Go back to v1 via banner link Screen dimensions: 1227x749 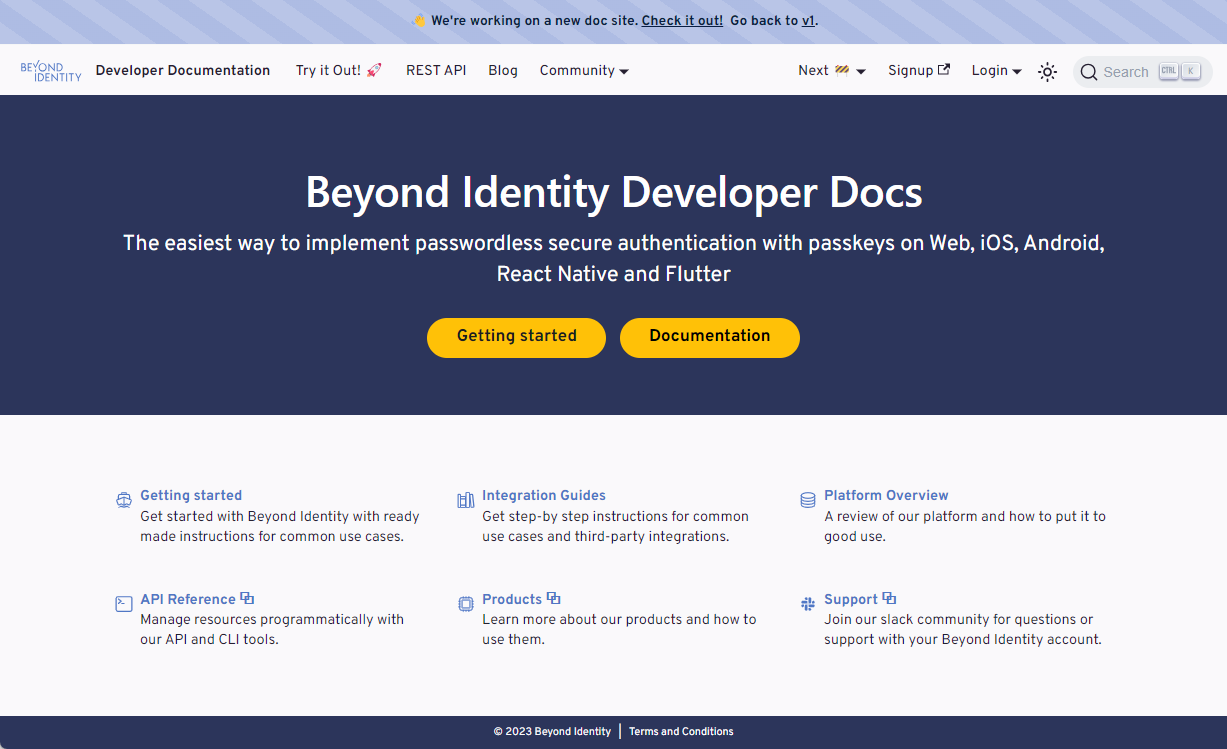tap(808, 20)
